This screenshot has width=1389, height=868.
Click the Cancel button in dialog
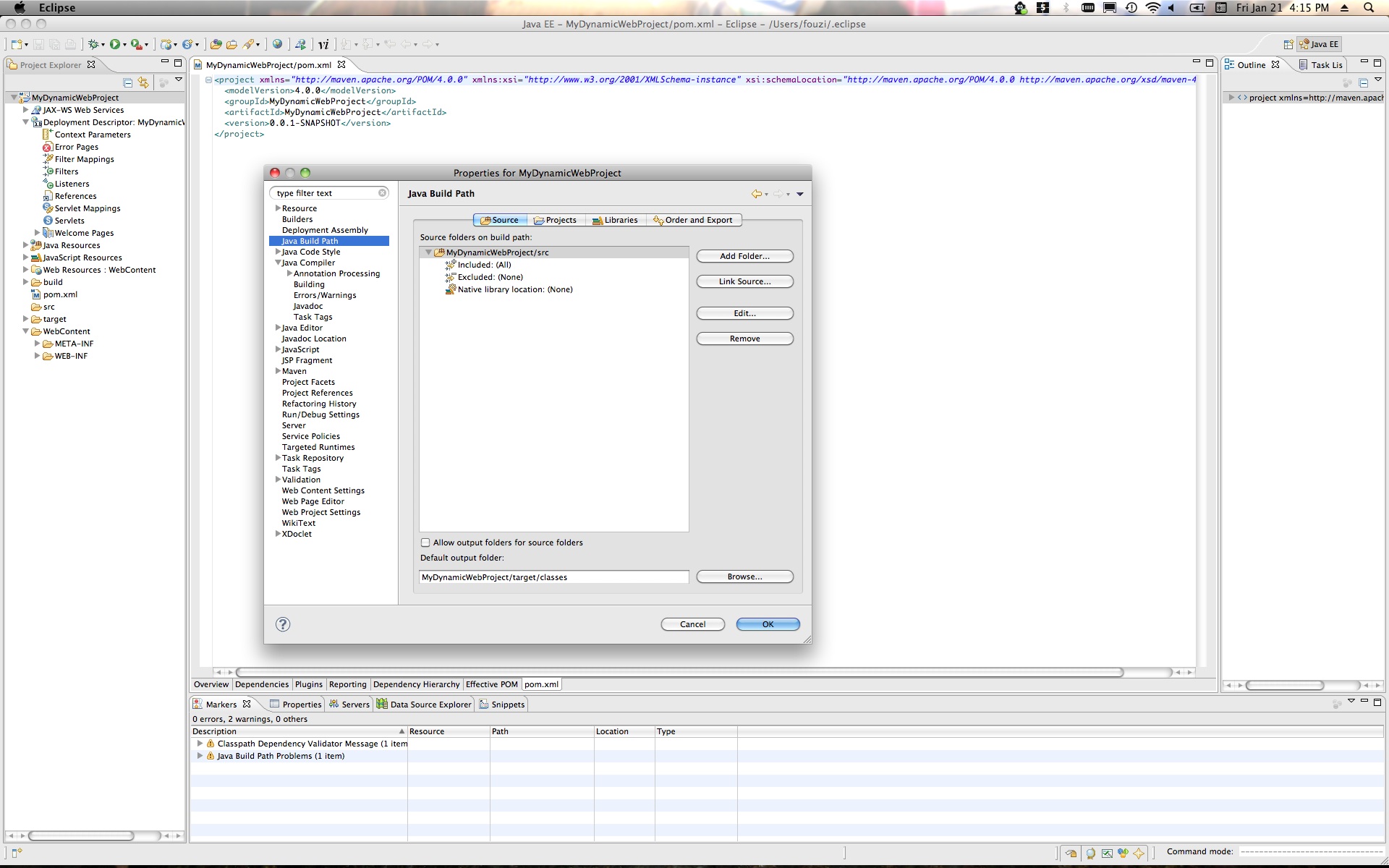[693, 624]
